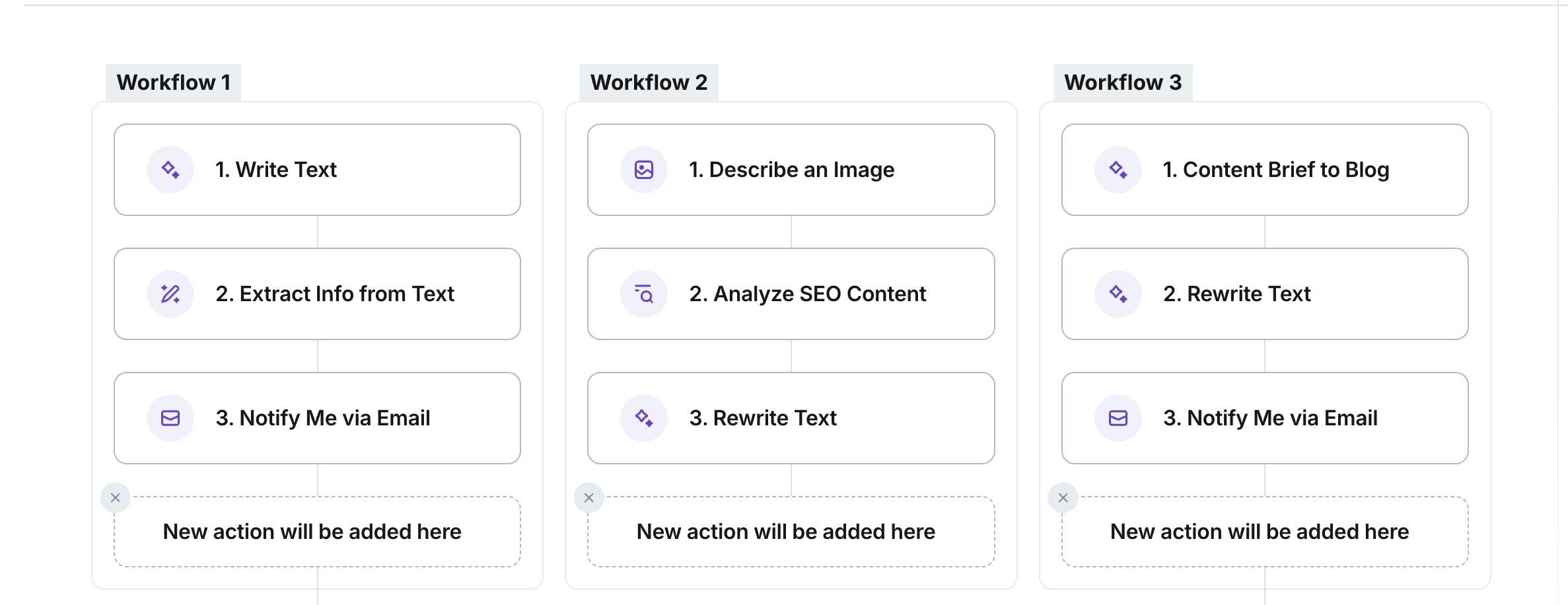Screen dimensions: 1568x605
Task: Click the envelope icon in Workflow 1
Action: [x=170, y=418]
